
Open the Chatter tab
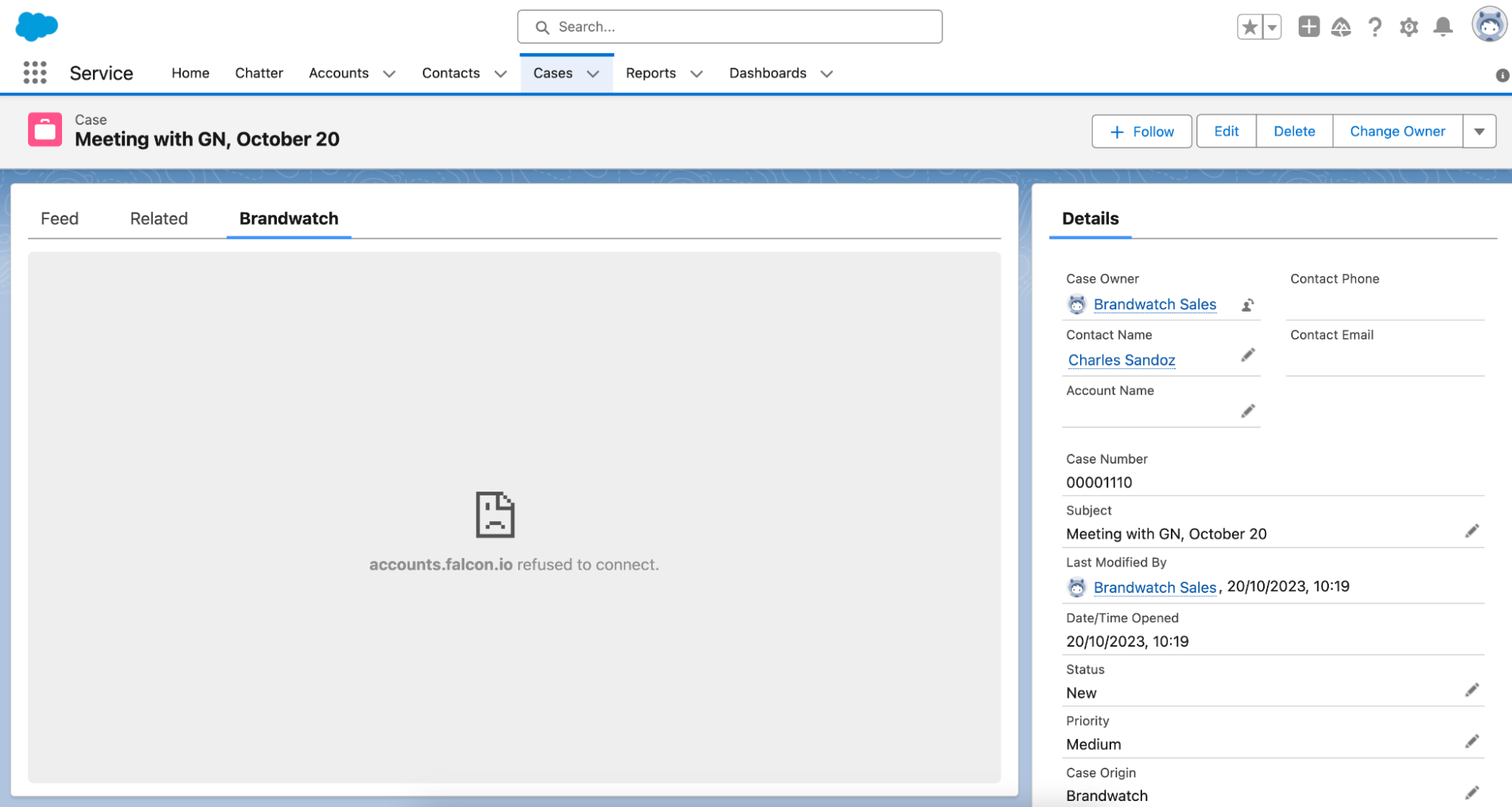pos(259,73)
